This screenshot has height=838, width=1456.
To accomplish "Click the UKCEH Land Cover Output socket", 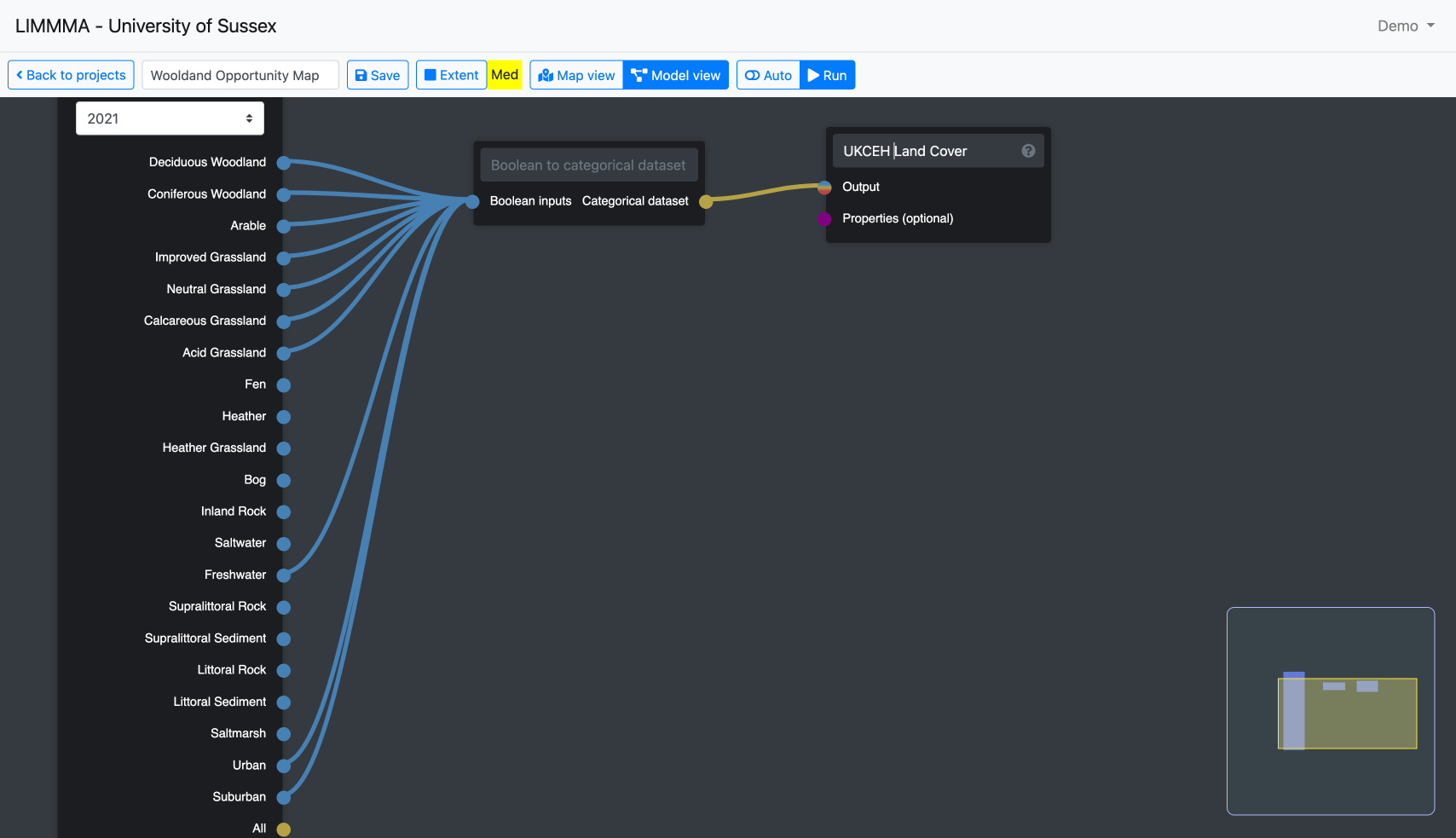I will (x=824, y=188).
